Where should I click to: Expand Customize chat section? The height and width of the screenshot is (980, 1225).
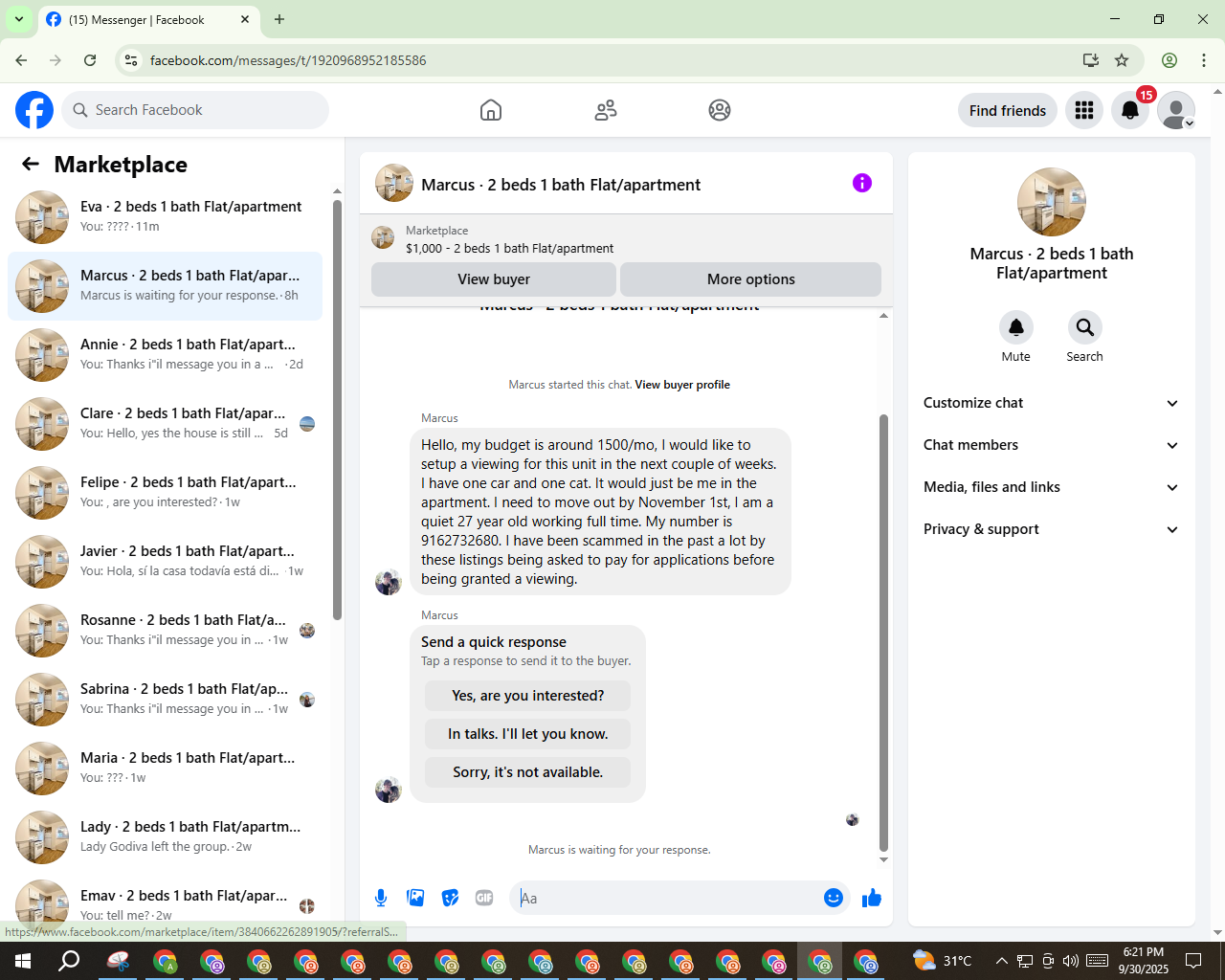(1051, 403)
